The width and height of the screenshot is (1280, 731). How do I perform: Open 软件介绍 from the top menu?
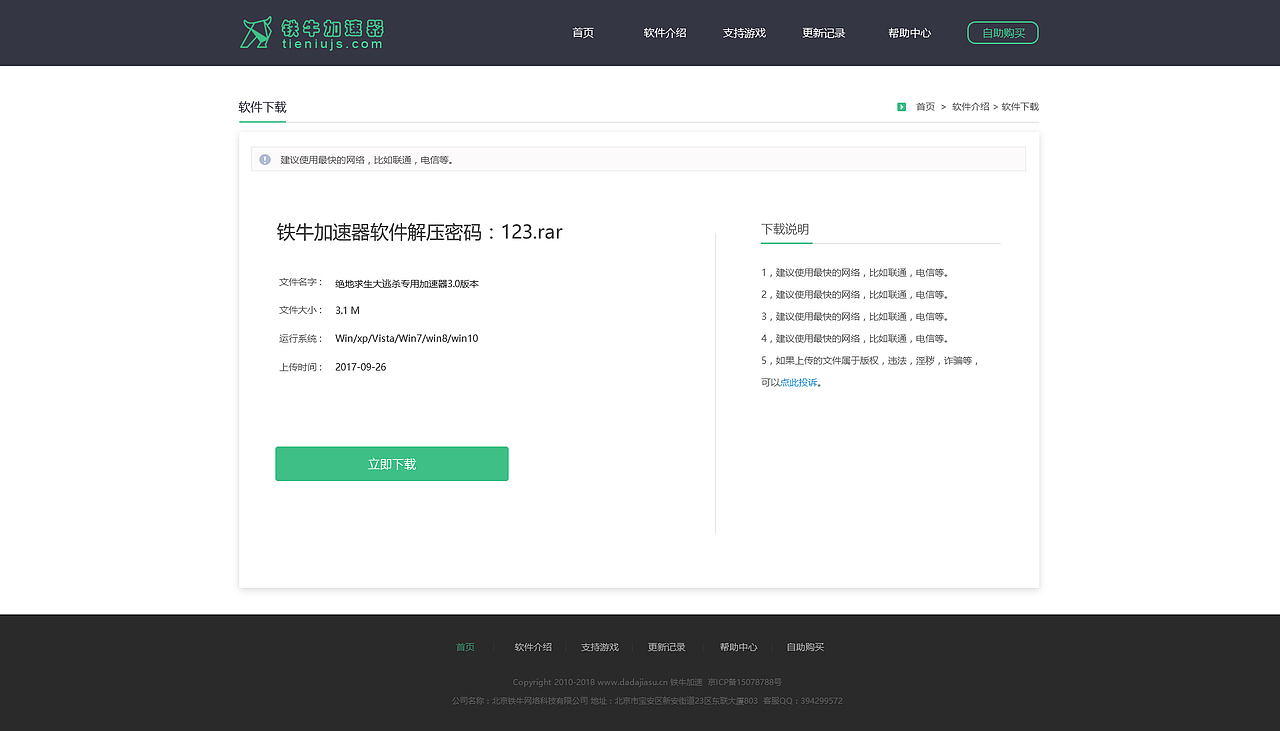(x=664, y=32)
